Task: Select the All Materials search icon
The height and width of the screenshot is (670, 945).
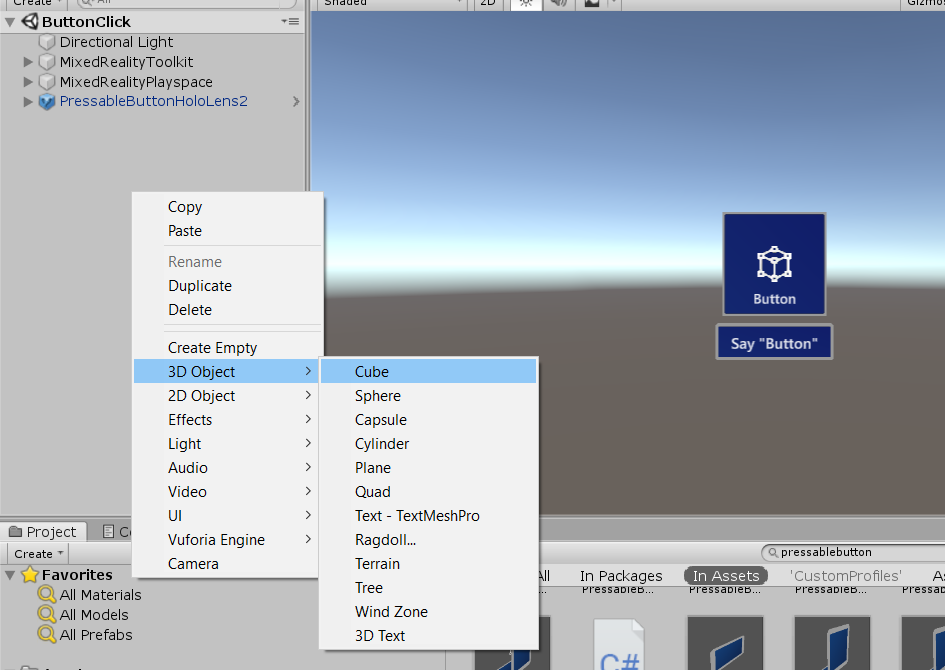Action: tap(47, 595)
